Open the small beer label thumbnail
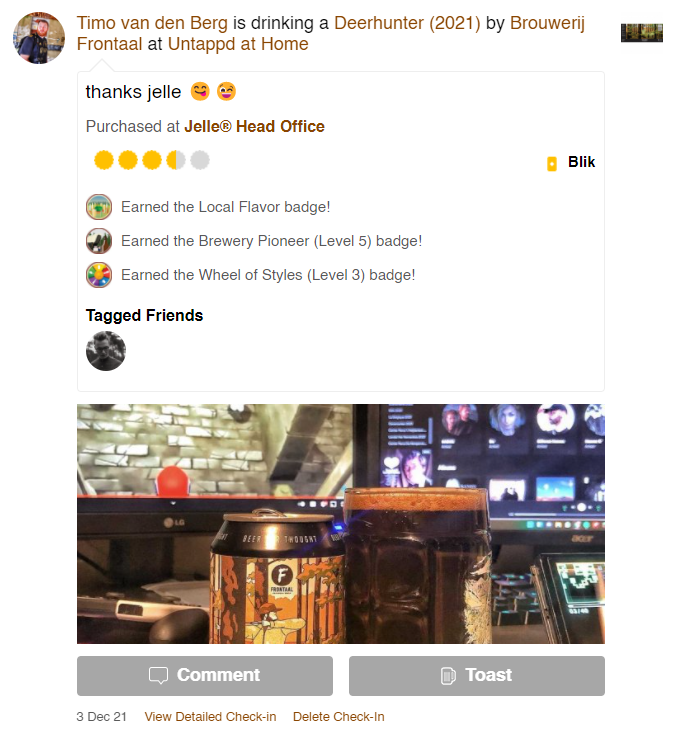Viewport: 681px width, 735px height. point(642,33)
